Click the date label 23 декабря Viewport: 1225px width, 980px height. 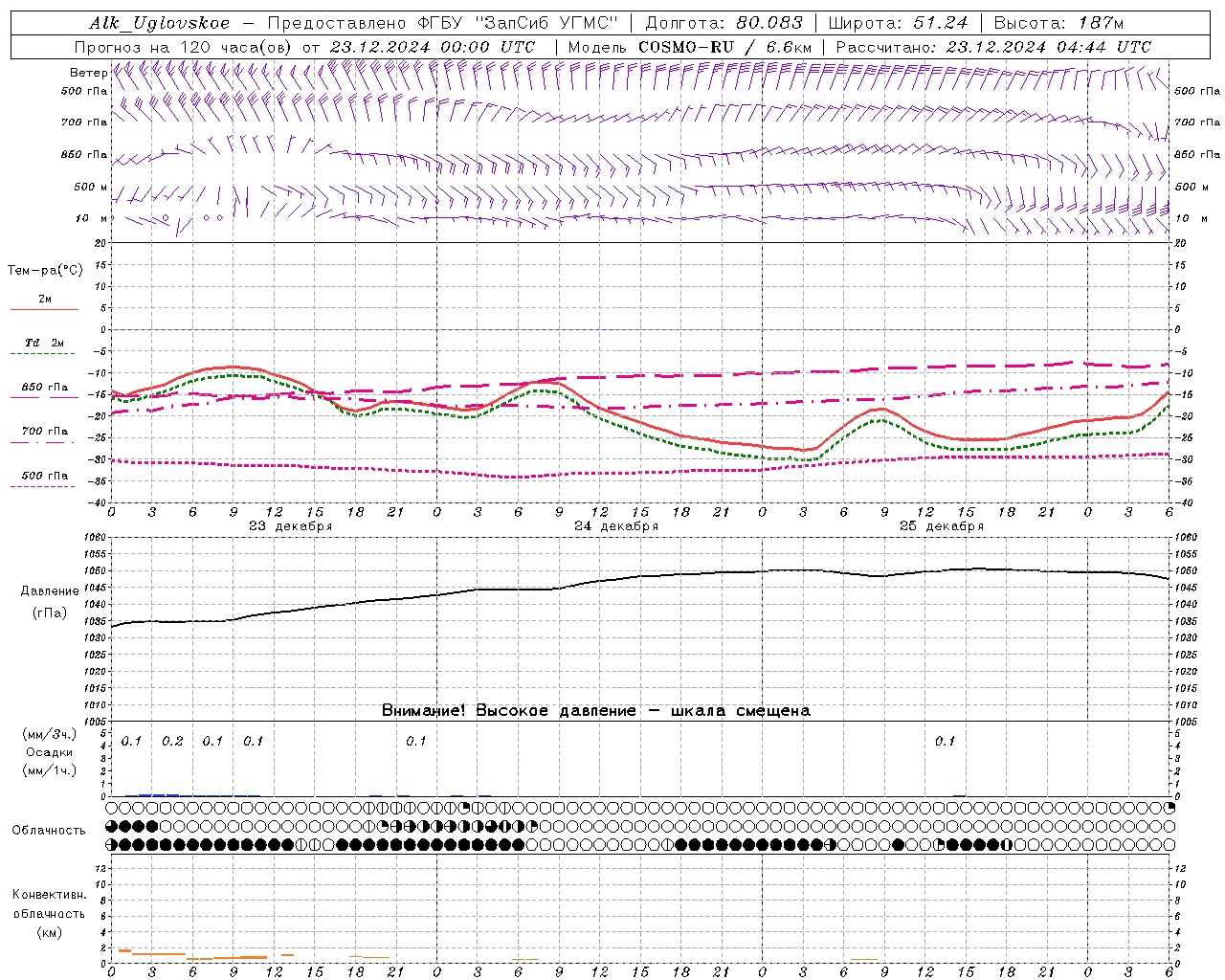(290, 526)
